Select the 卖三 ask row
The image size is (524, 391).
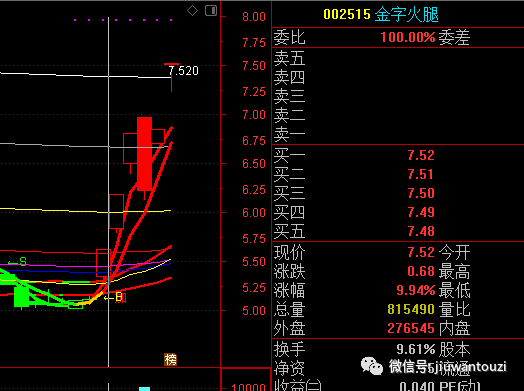[x=398, y=96]
